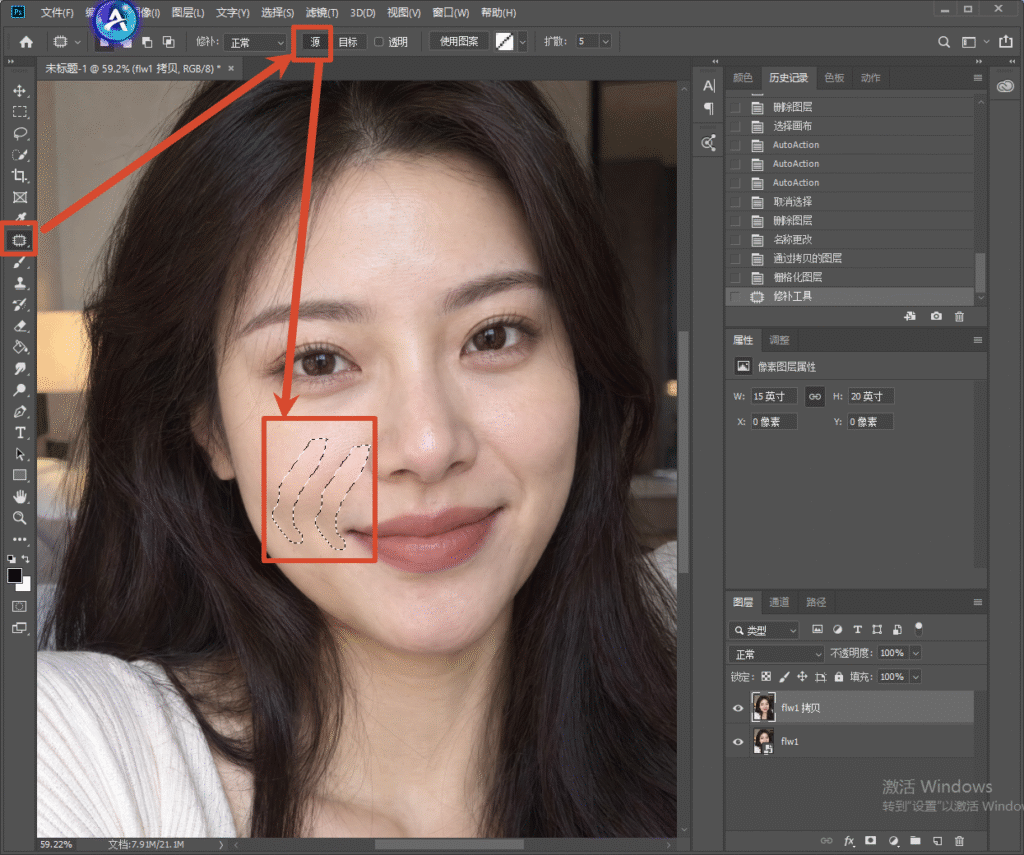
Task: Click the foreground color swatch
Action: click(x=14, y=575)
